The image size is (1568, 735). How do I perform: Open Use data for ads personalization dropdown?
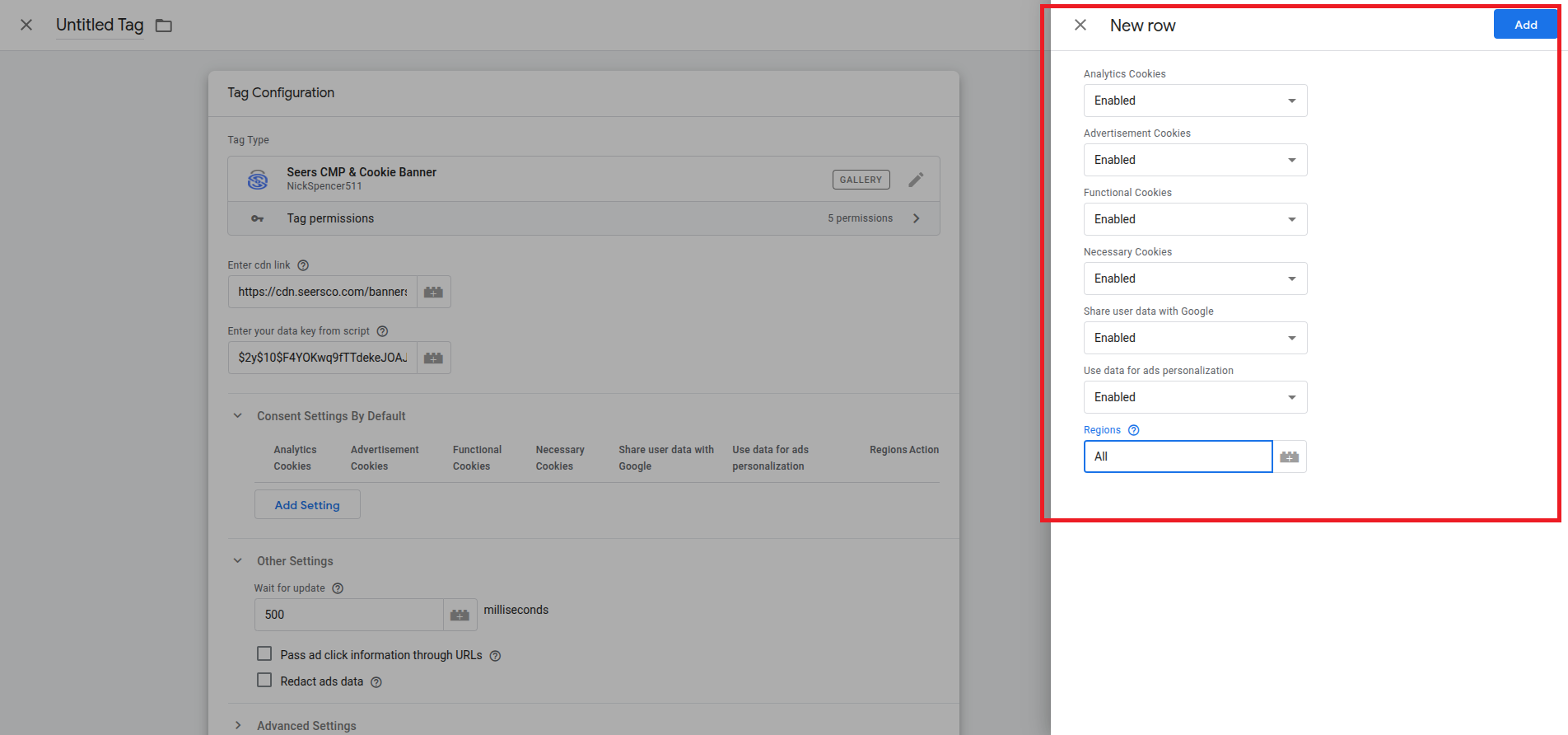(1195, 397)
